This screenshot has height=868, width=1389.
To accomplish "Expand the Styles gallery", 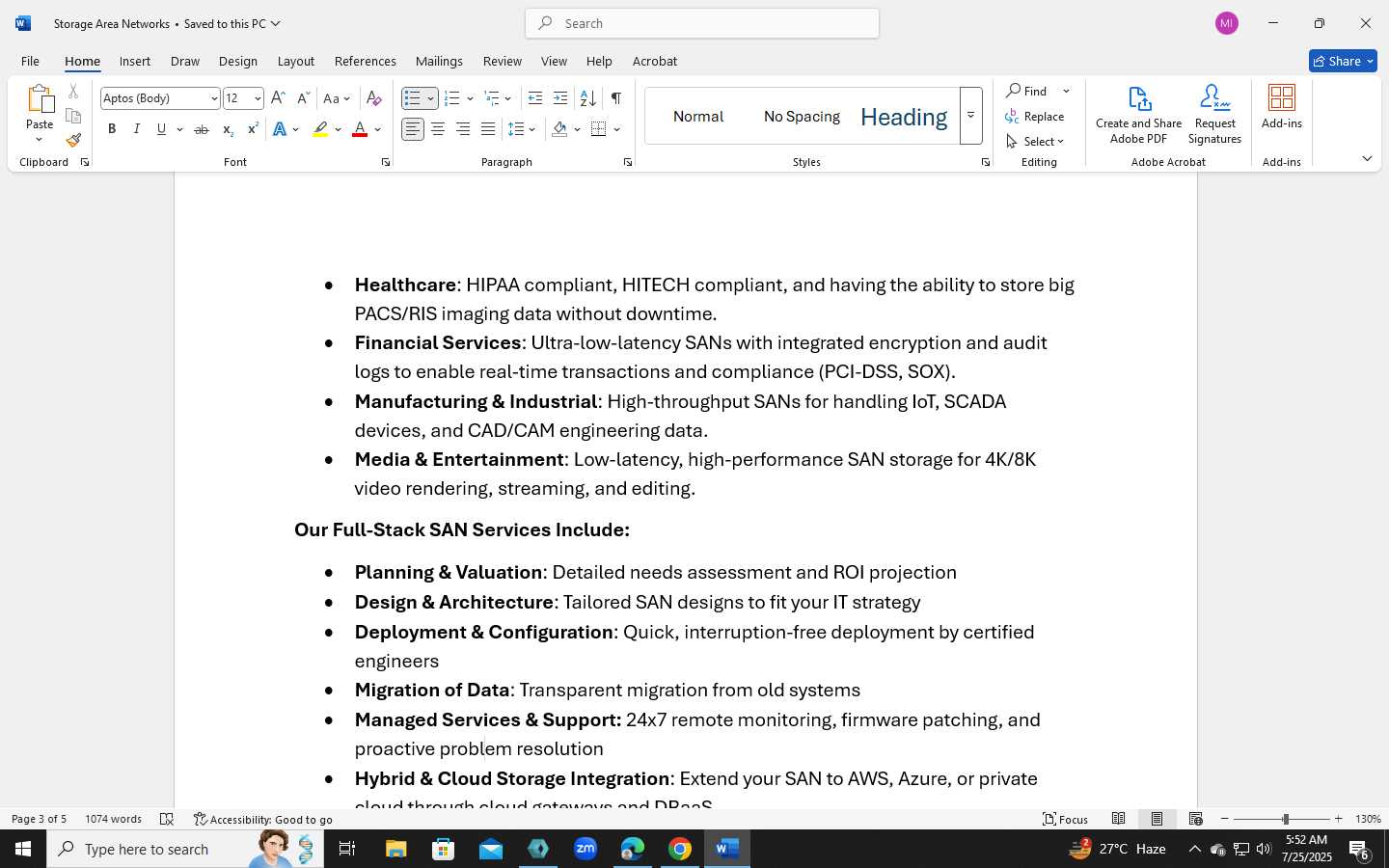I will [971, 116].
